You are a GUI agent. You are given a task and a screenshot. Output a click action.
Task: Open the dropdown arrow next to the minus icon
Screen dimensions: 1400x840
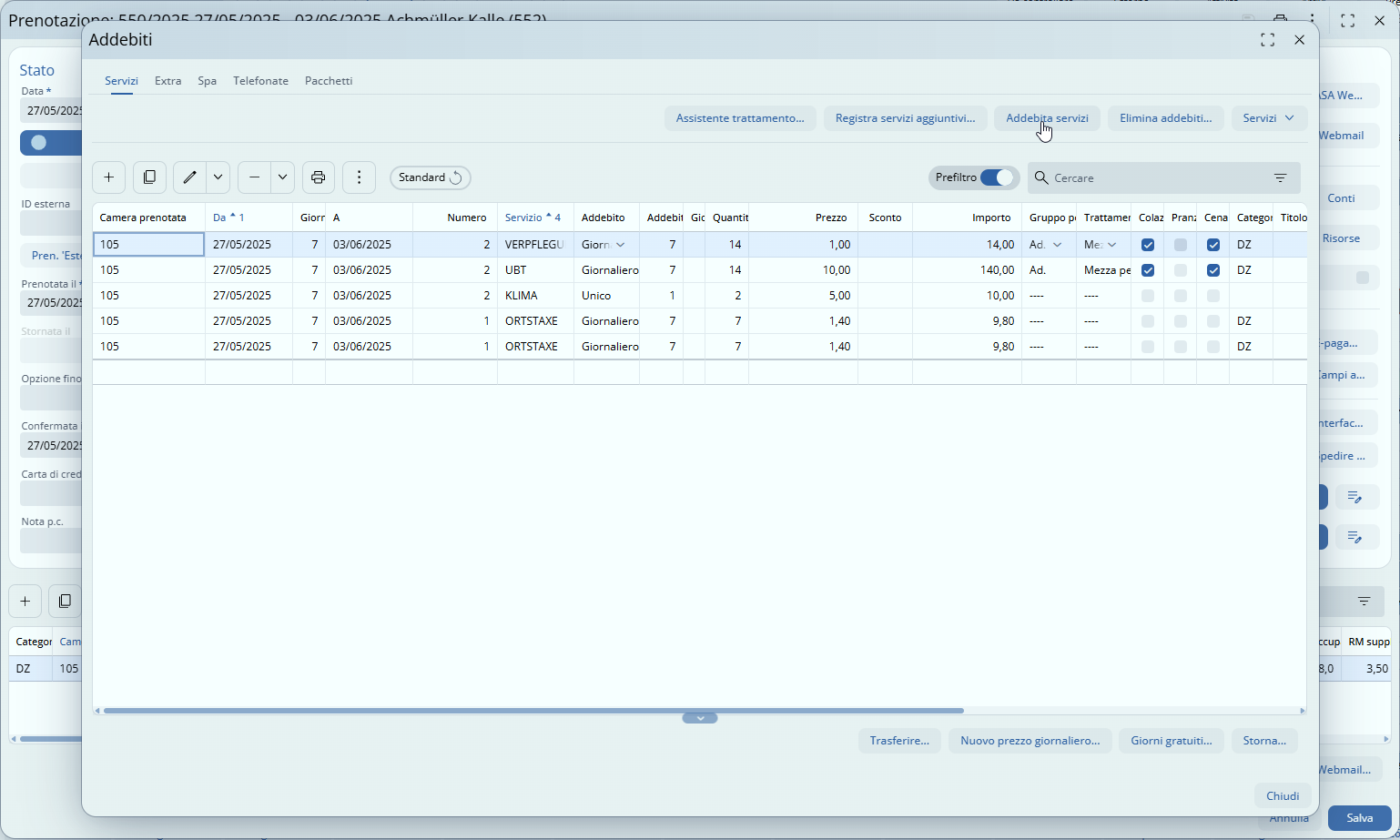pyautogui.click(x=283, y=177)
